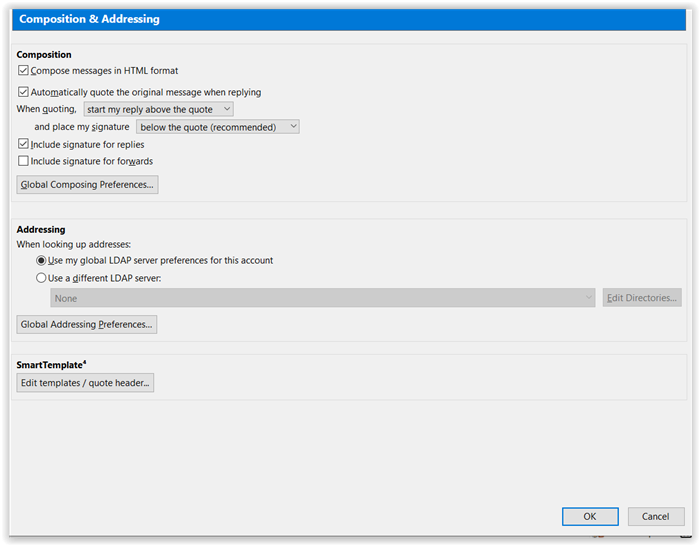700x546 pixels.
Task: Open Global Addressing Preferences
Action: coord(87,325)
